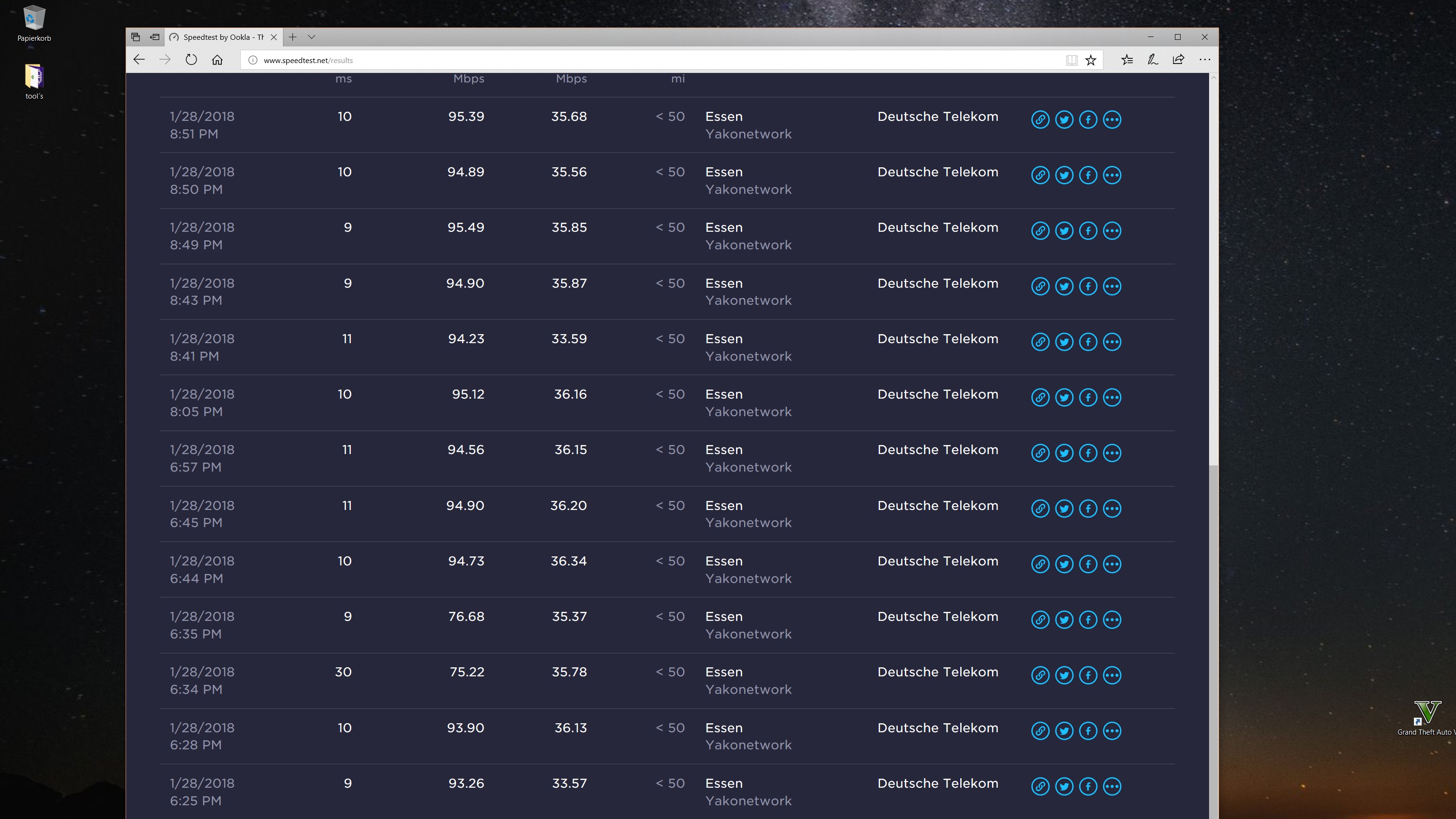Copy link for the 8:51 PM result

click(1040, 119)
